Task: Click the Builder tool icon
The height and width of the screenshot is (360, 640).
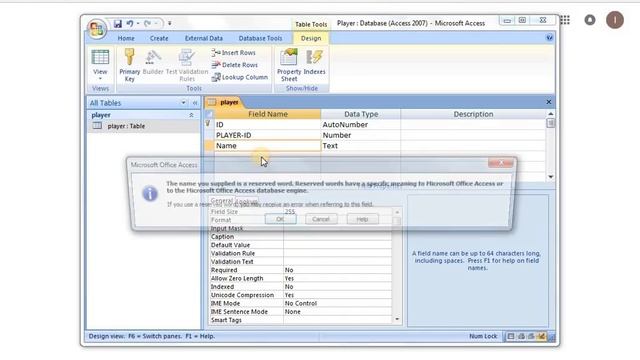Action: [153, 62]
